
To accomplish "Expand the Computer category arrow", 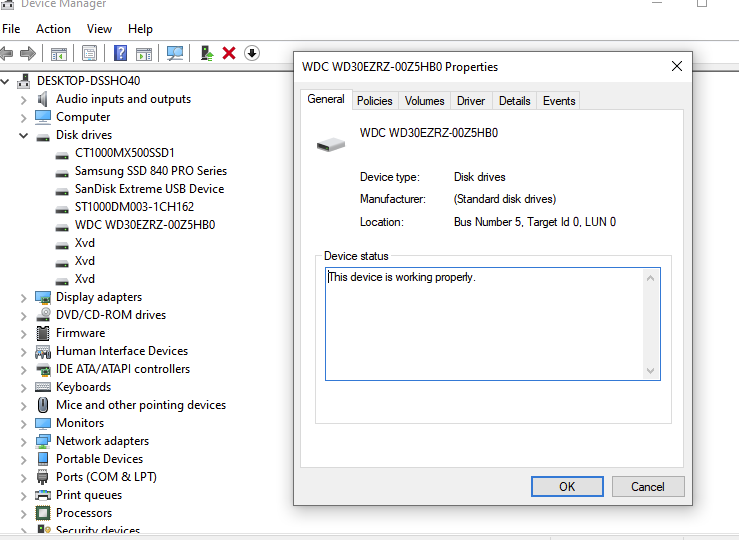I will click(24, 118).
